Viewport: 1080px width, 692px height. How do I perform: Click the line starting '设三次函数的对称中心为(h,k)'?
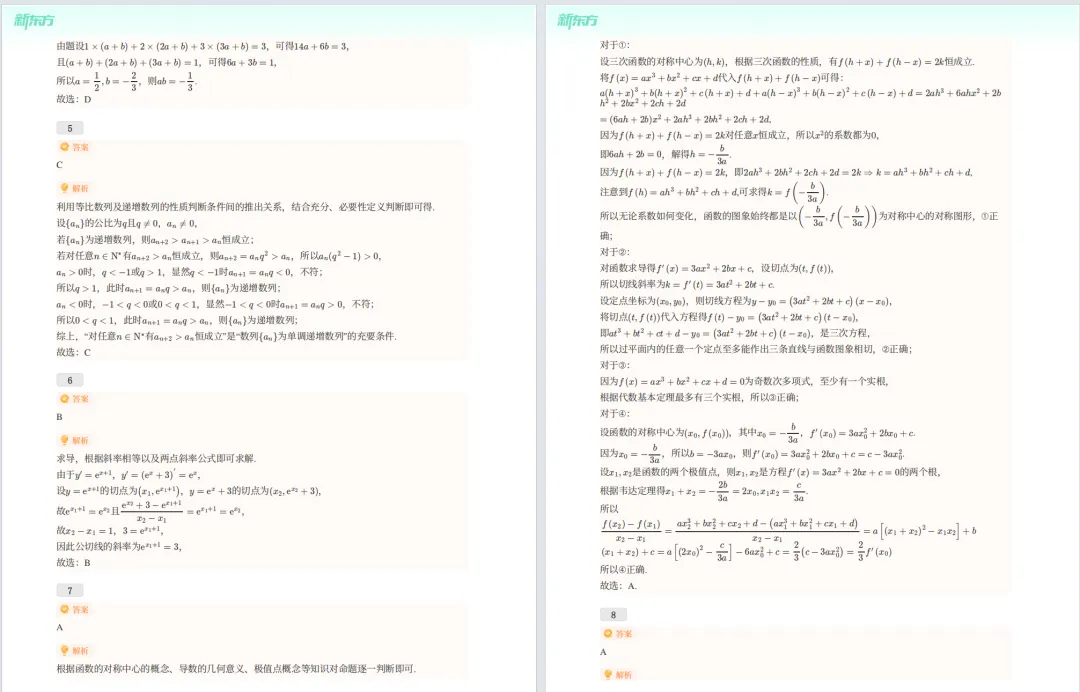point(787,62)
